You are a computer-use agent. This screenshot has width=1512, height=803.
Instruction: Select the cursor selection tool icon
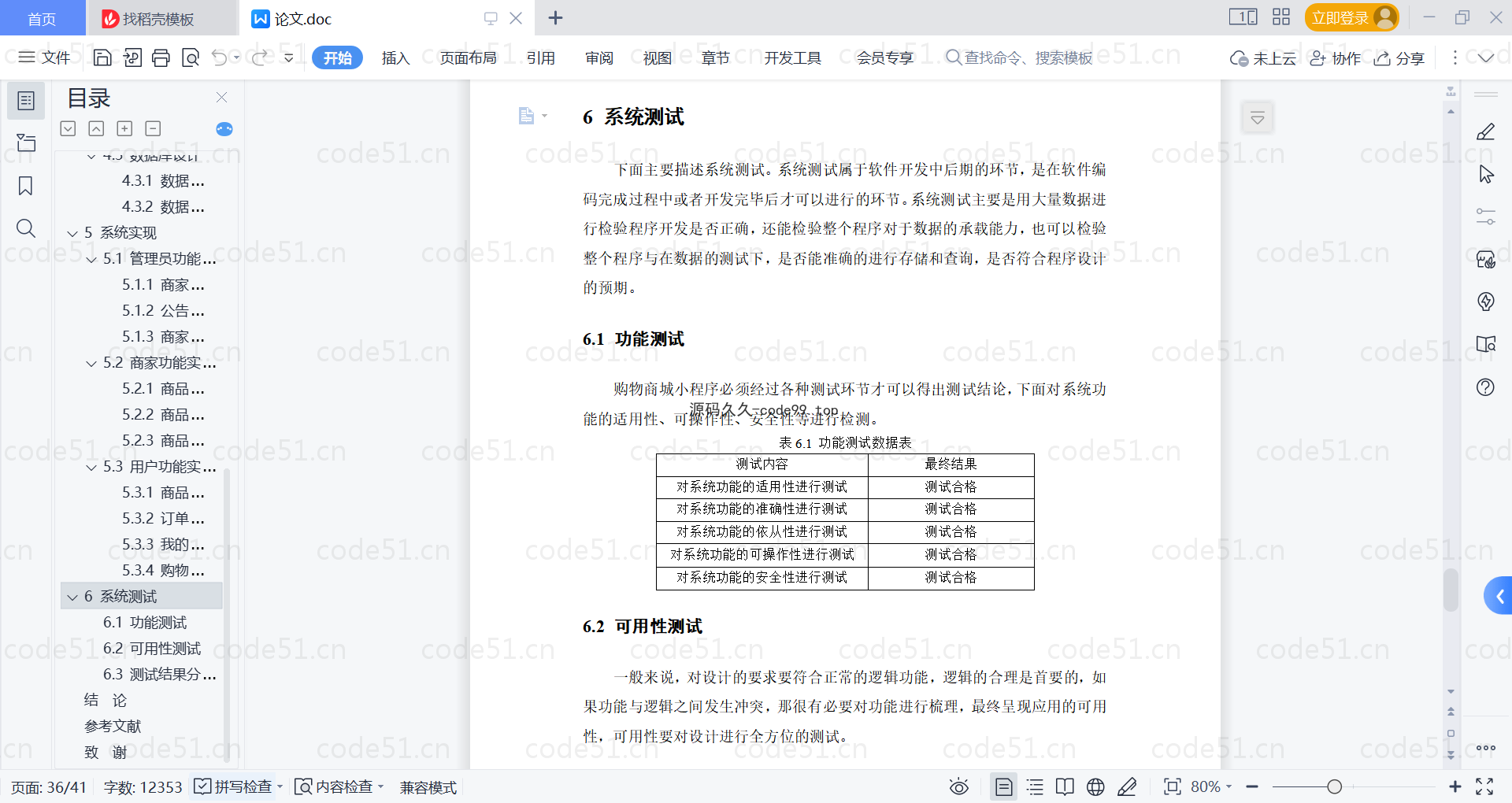click(x=1486, y=174)
